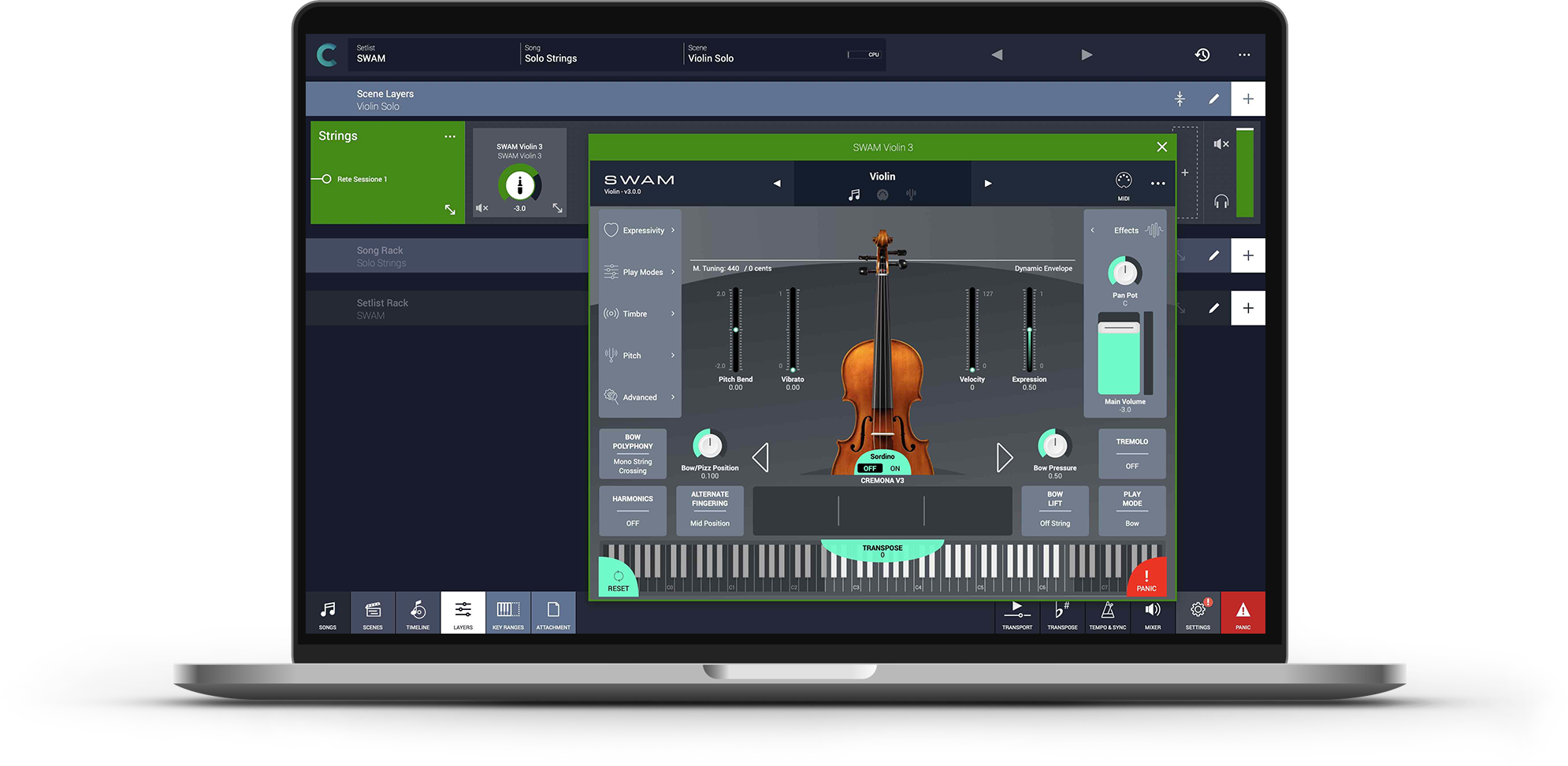Click the Camelot logo icon
This screenshot has height=766, width=1568.
tap(327, 54)
